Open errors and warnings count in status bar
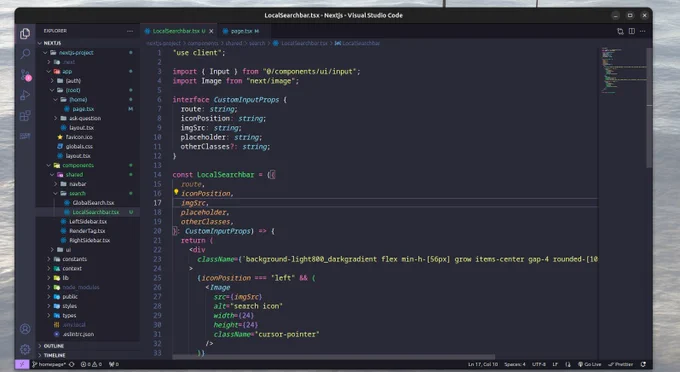Viewport: 680px width, 372px height. click(91, 364)
